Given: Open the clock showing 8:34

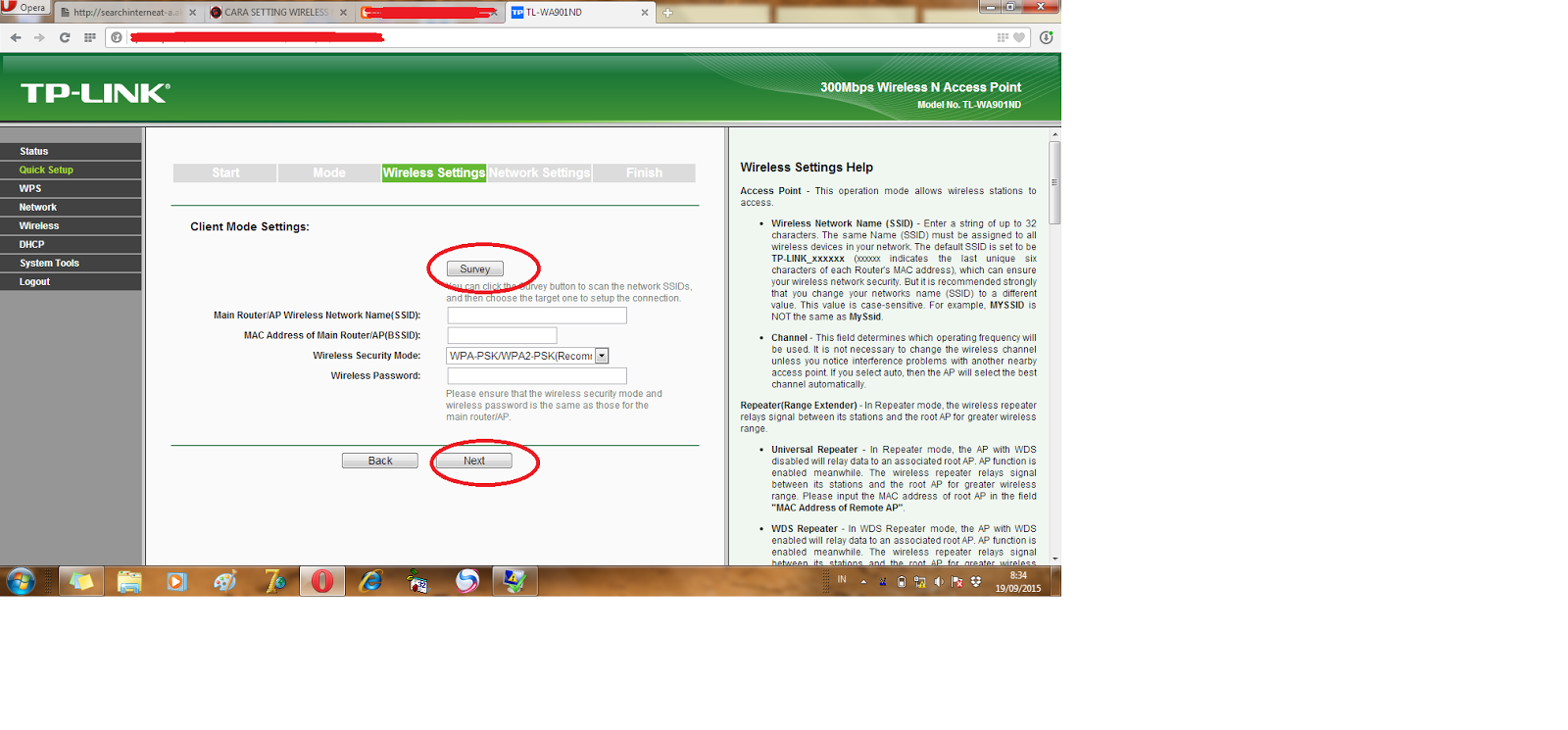Looking at the screenshot, I should (1018, 582).
